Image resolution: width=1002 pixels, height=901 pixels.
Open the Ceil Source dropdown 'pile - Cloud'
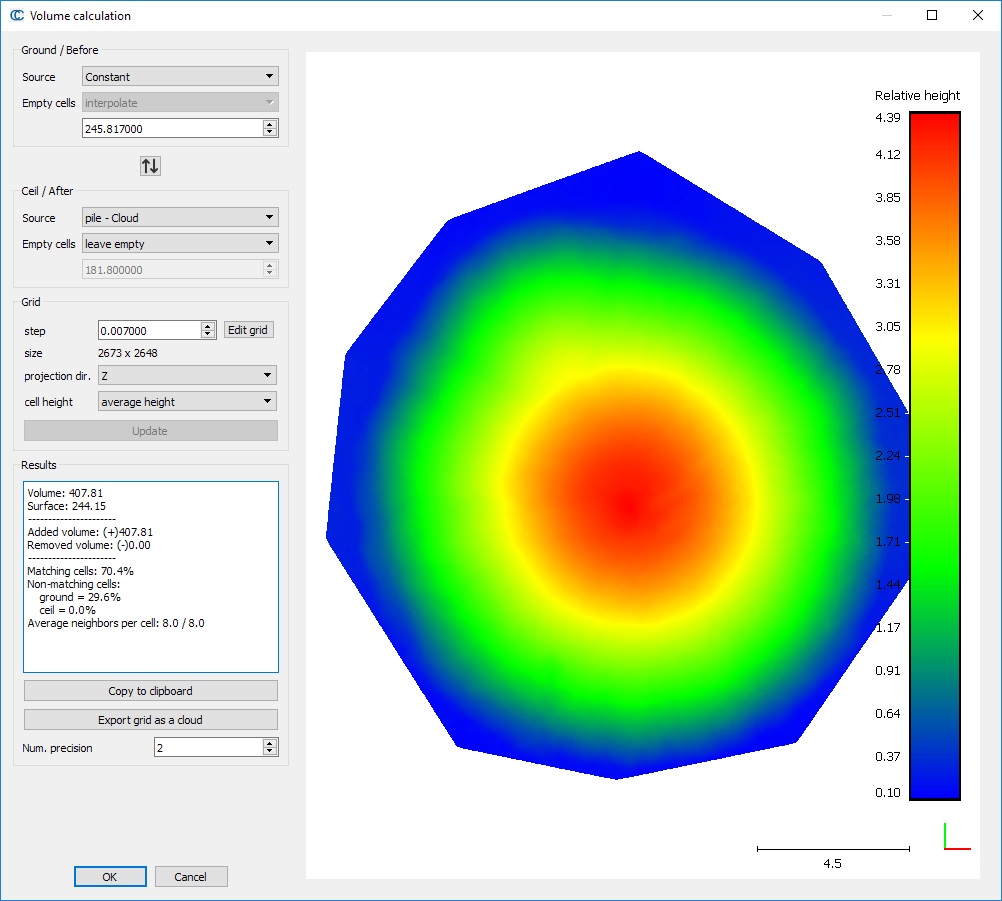[180, 218]
